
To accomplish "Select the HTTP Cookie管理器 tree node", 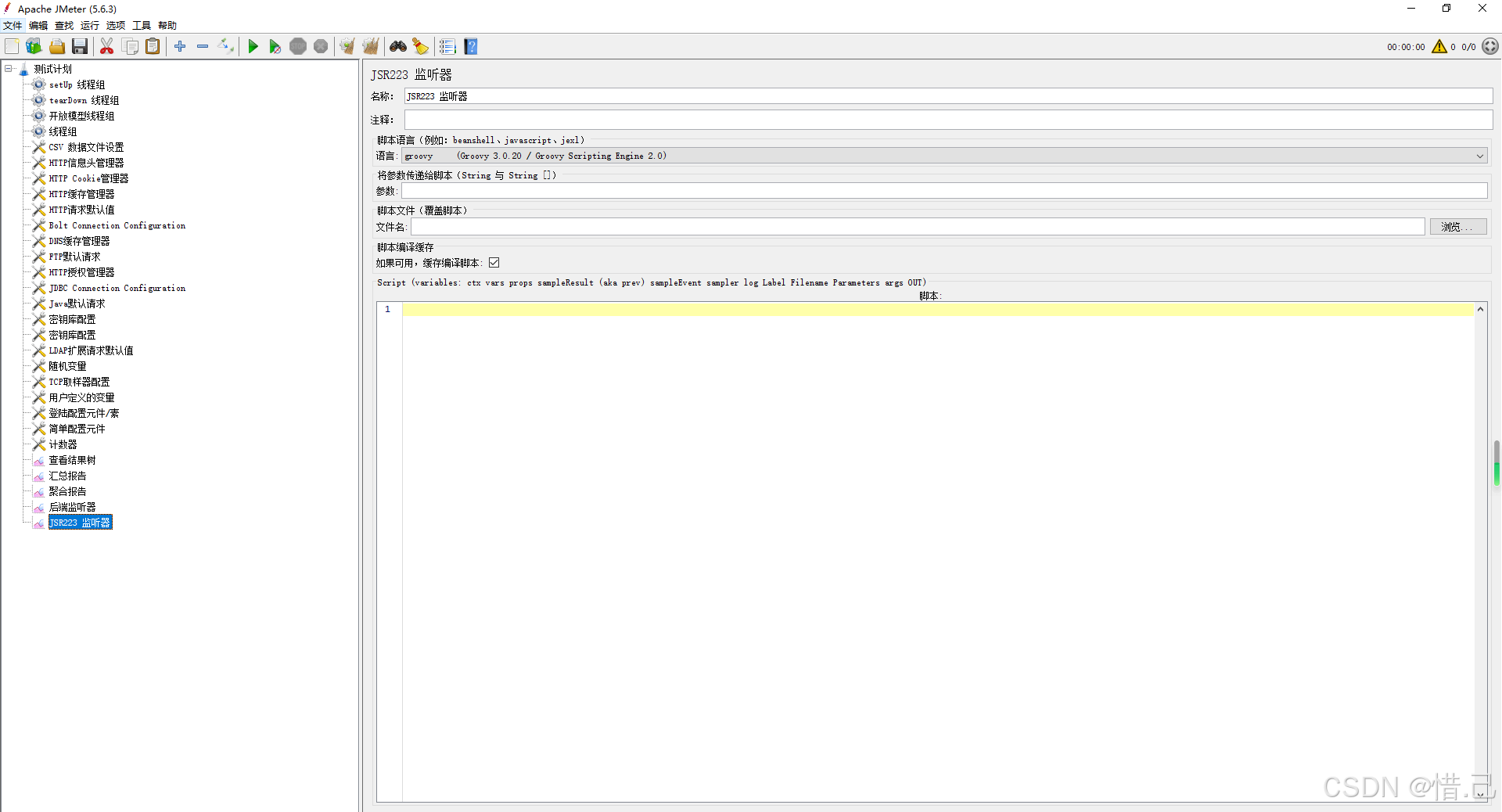I will 88,178.
